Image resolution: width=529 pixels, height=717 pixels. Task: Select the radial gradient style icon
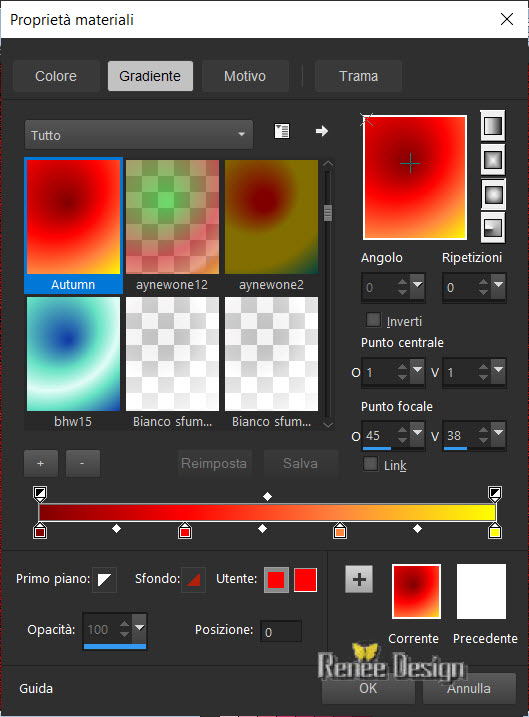(x=493, y=228)
